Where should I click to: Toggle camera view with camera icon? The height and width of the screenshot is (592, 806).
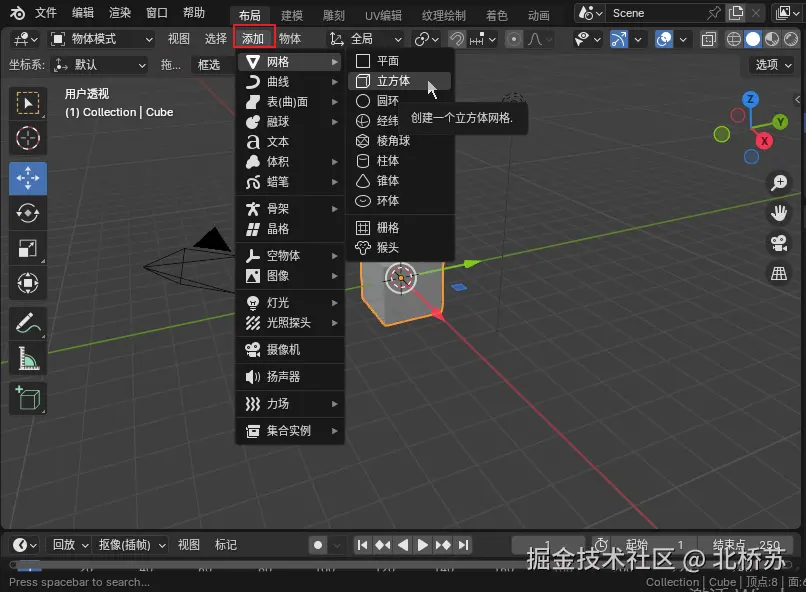coord(779,243)
